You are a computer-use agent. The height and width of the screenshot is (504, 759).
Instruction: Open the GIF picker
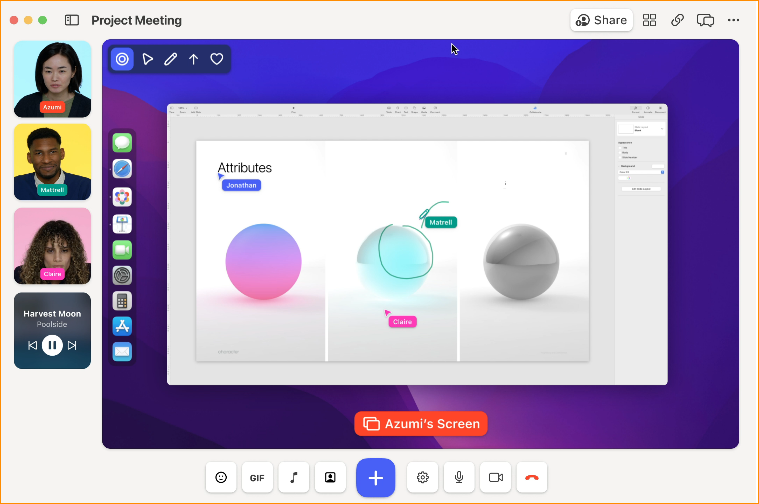(x=257, y=477)
